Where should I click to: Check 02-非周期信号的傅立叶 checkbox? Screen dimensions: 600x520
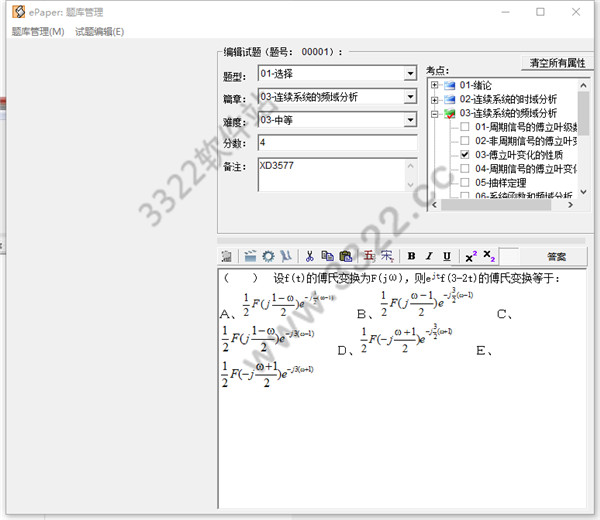click(x=465, y=141)
